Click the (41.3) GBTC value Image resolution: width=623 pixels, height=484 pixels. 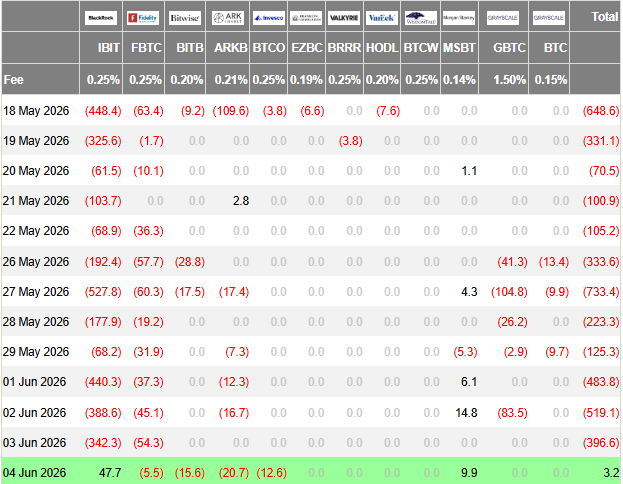(513, 261)
